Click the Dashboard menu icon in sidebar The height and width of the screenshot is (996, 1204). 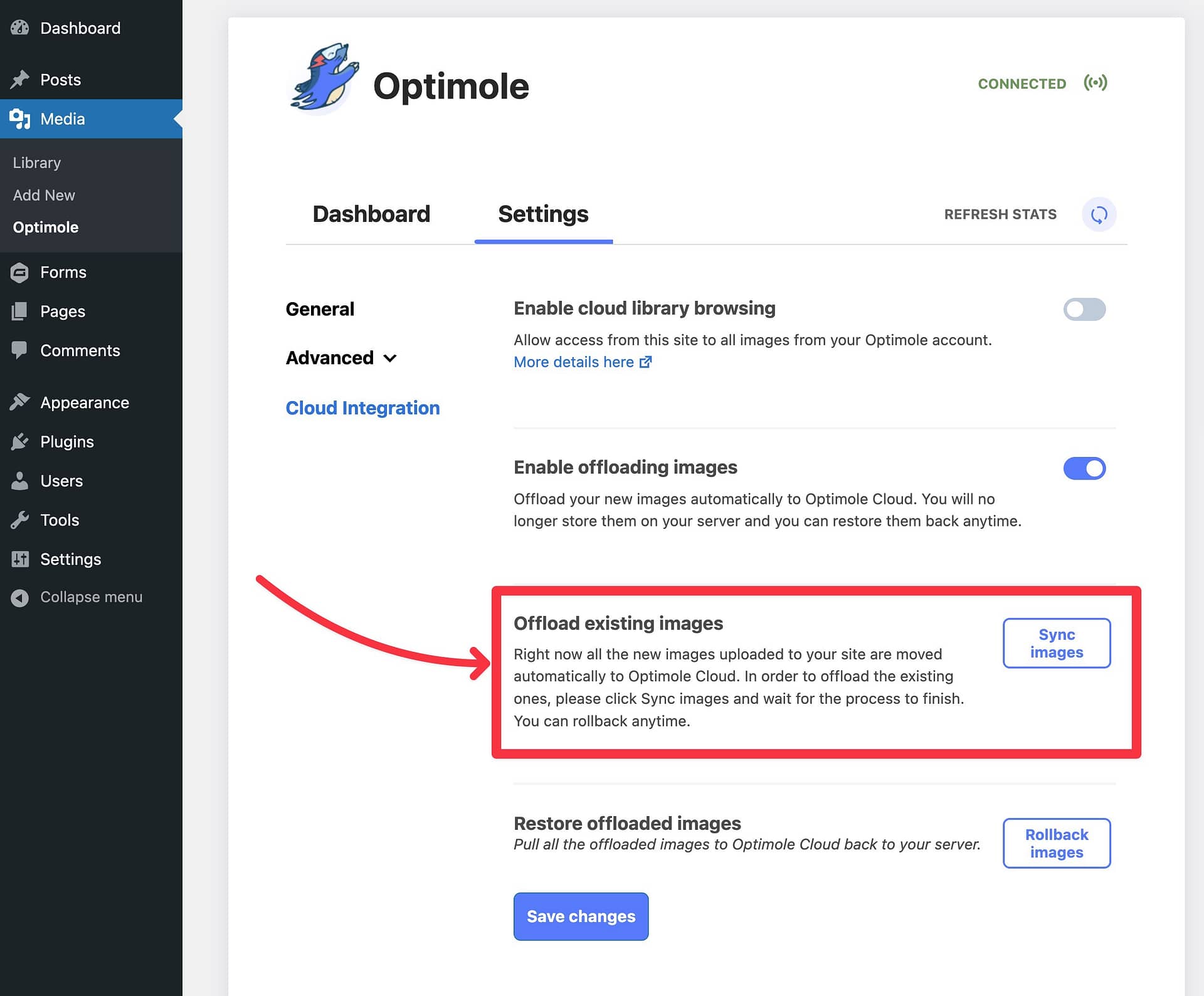tap(20, 27)
